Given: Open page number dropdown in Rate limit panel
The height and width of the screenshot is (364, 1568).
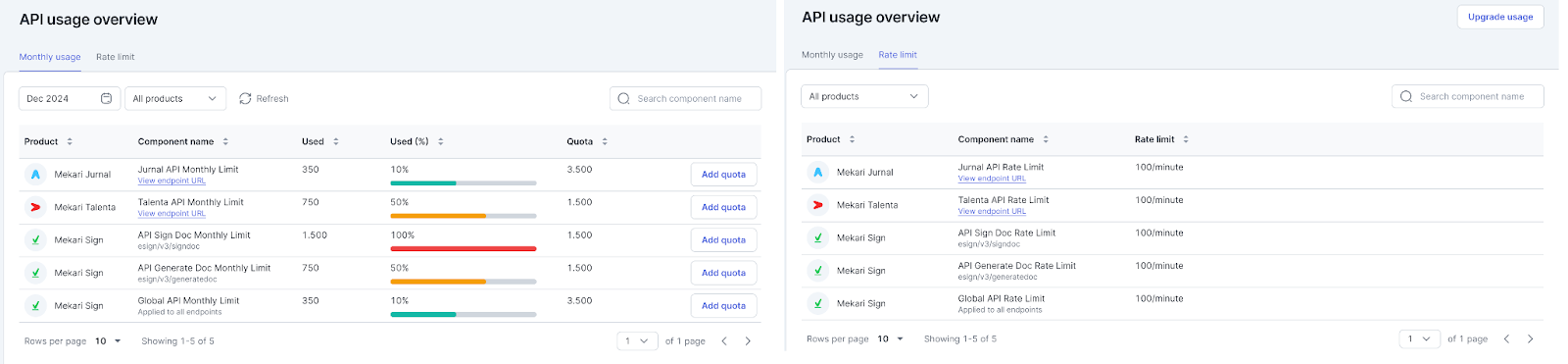Looking at the screenshot, I should (1420, 338).
